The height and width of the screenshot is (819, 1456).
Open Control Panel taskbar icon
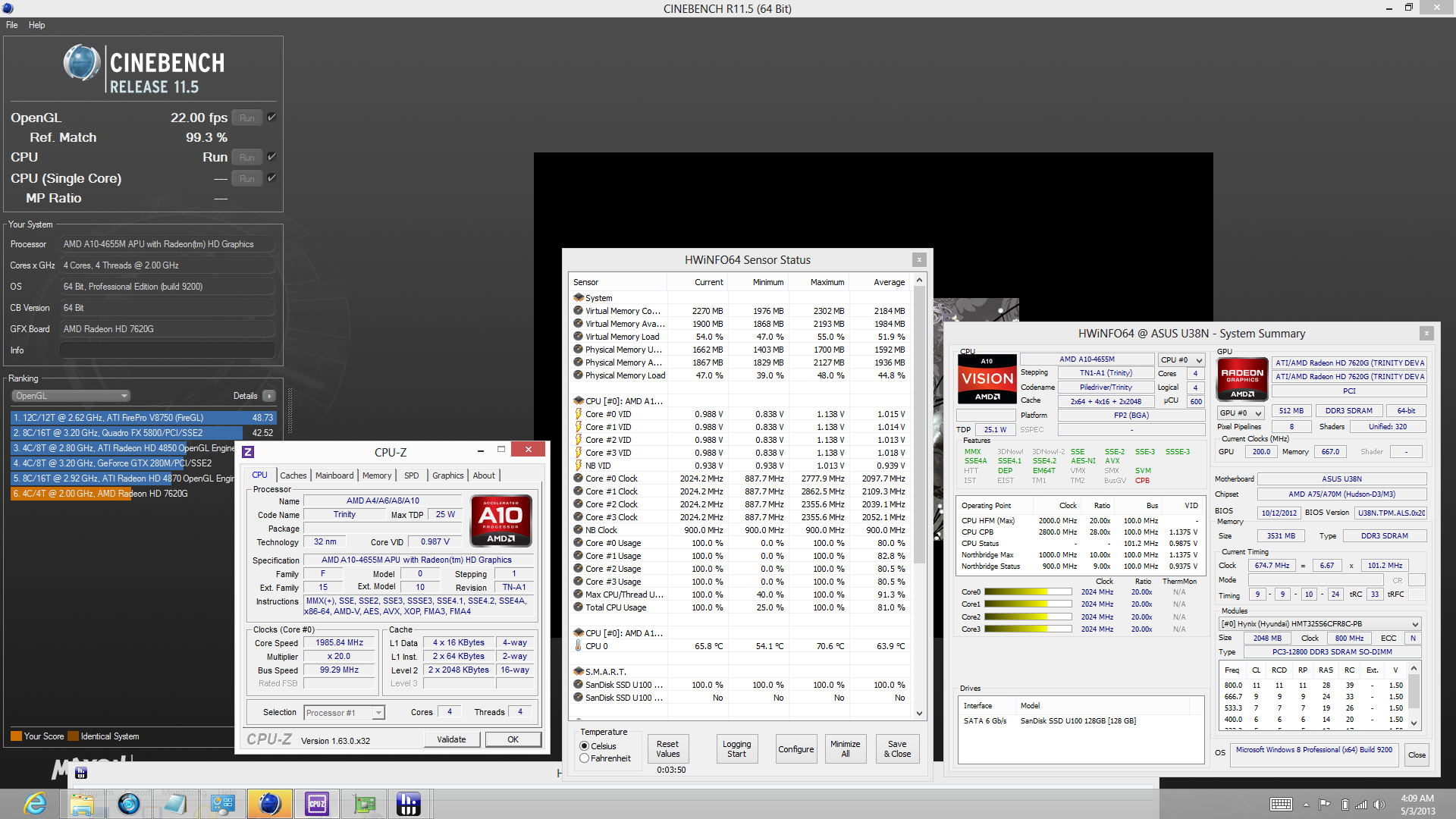(x=223, y=804)
